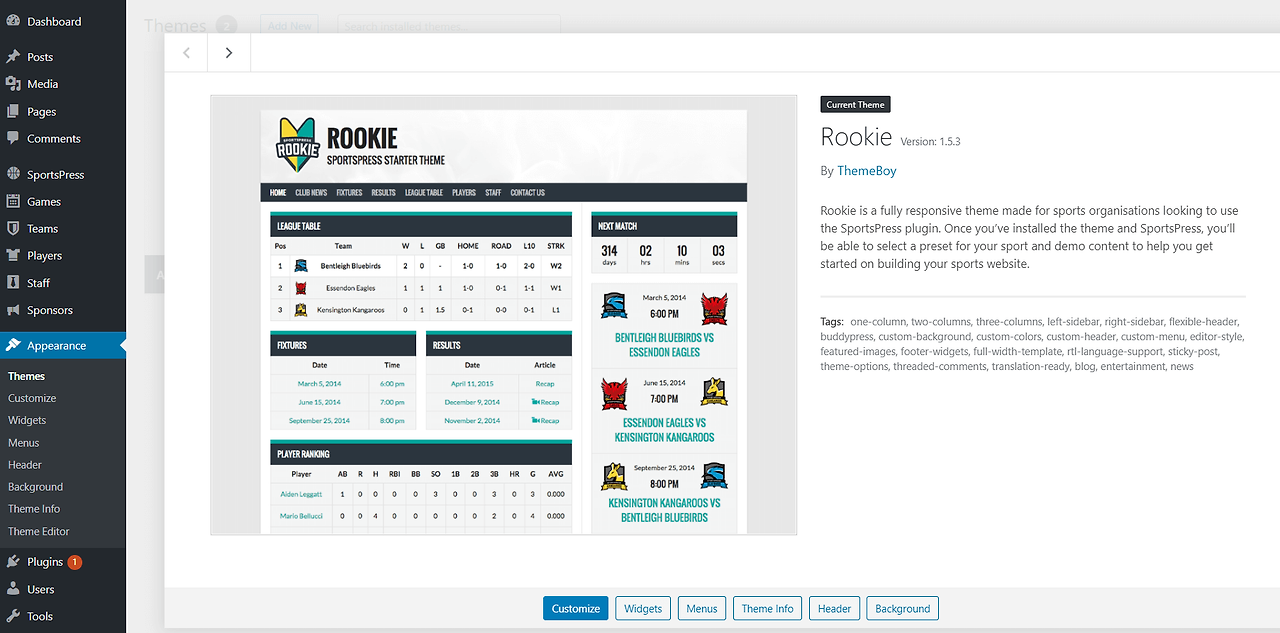Image resolution: width=1280 pixels, height=633 pixels.
Task: Click the Users person icon
Action: pos(13,589)
